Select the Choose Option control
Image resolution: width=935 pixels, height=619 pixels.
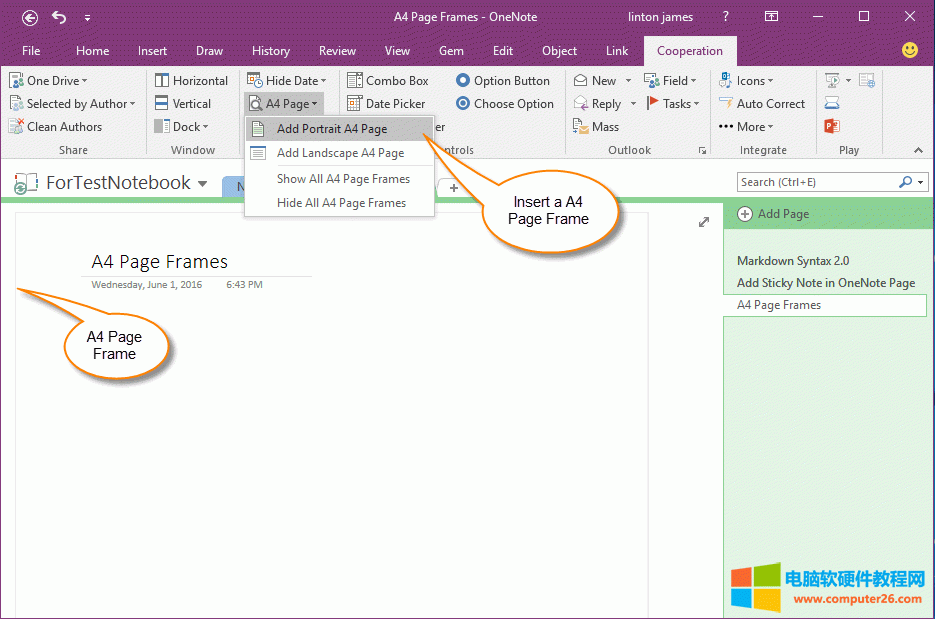point(504,103)
